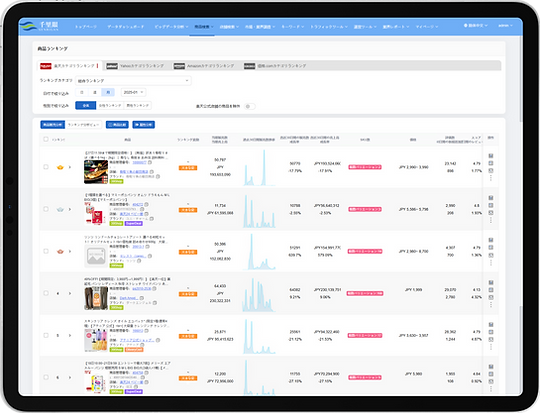Open the three-dot more menu in rank 2 row
540x413 pixels.
[x=491, y=220]
